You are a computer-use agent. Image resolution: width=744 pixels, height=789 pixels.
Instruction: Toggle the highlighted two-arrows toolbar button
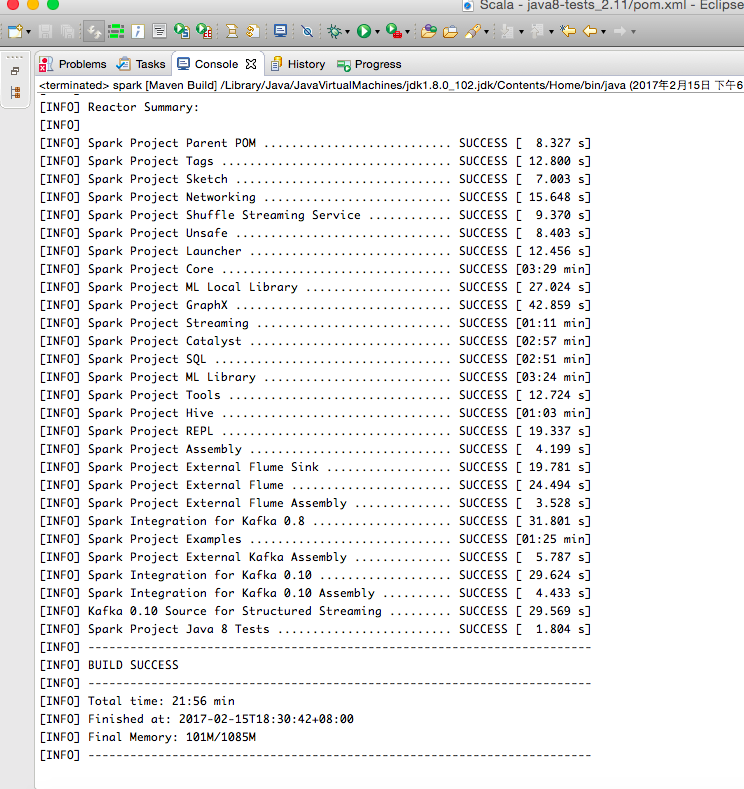[94, 32]
